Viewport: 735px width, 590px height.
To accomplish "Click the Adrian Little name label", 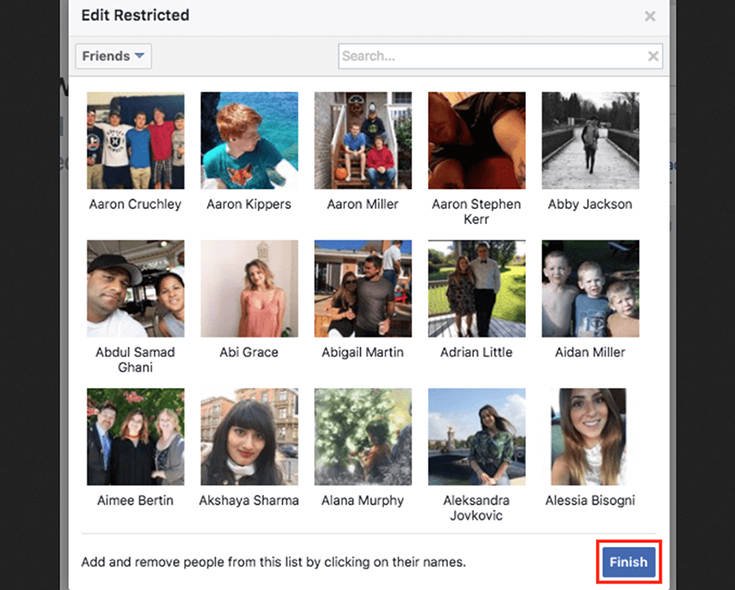I will point(476,352).
